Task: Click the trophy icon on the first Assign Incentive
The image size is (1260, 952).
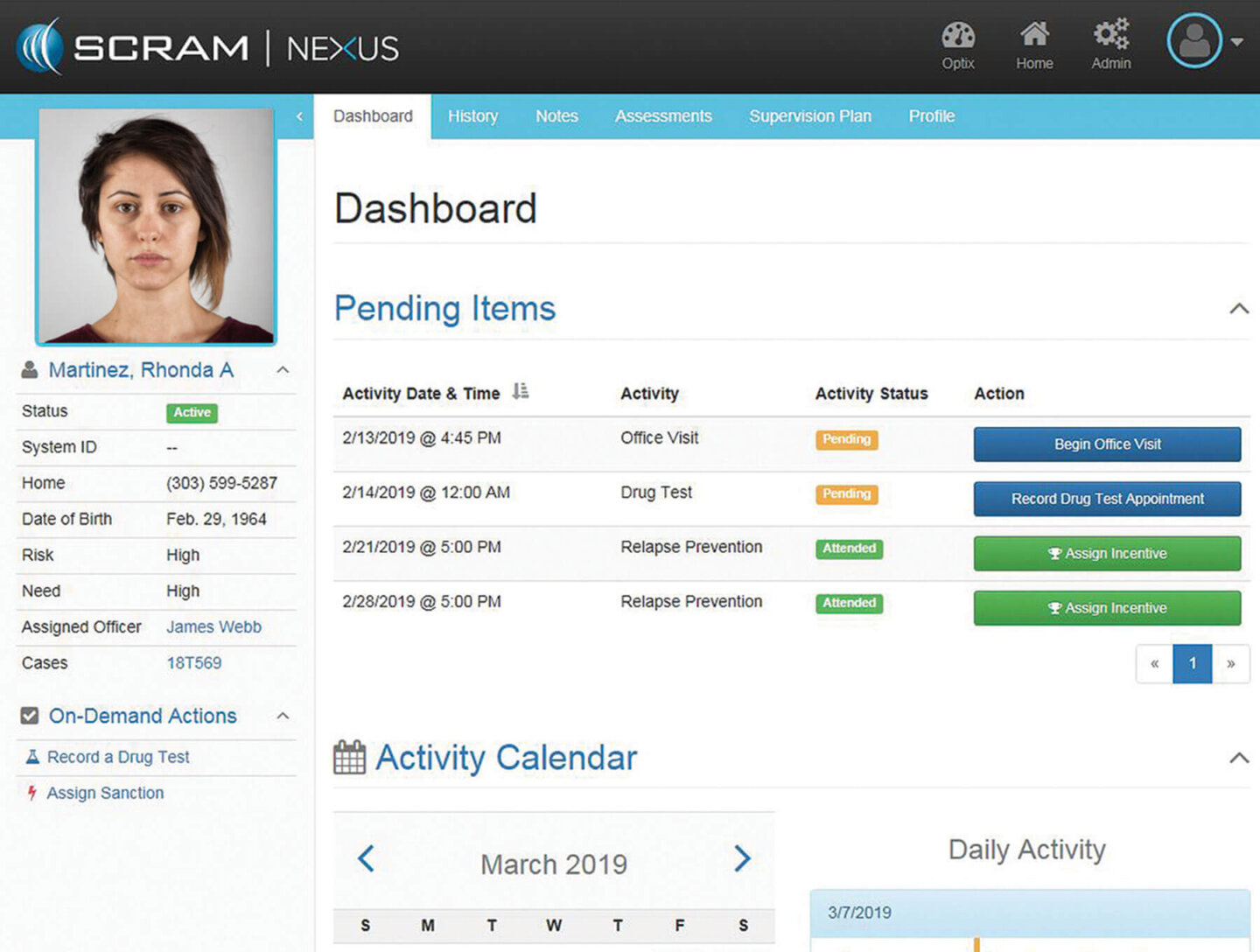Action: click(x=1057, y=553)
